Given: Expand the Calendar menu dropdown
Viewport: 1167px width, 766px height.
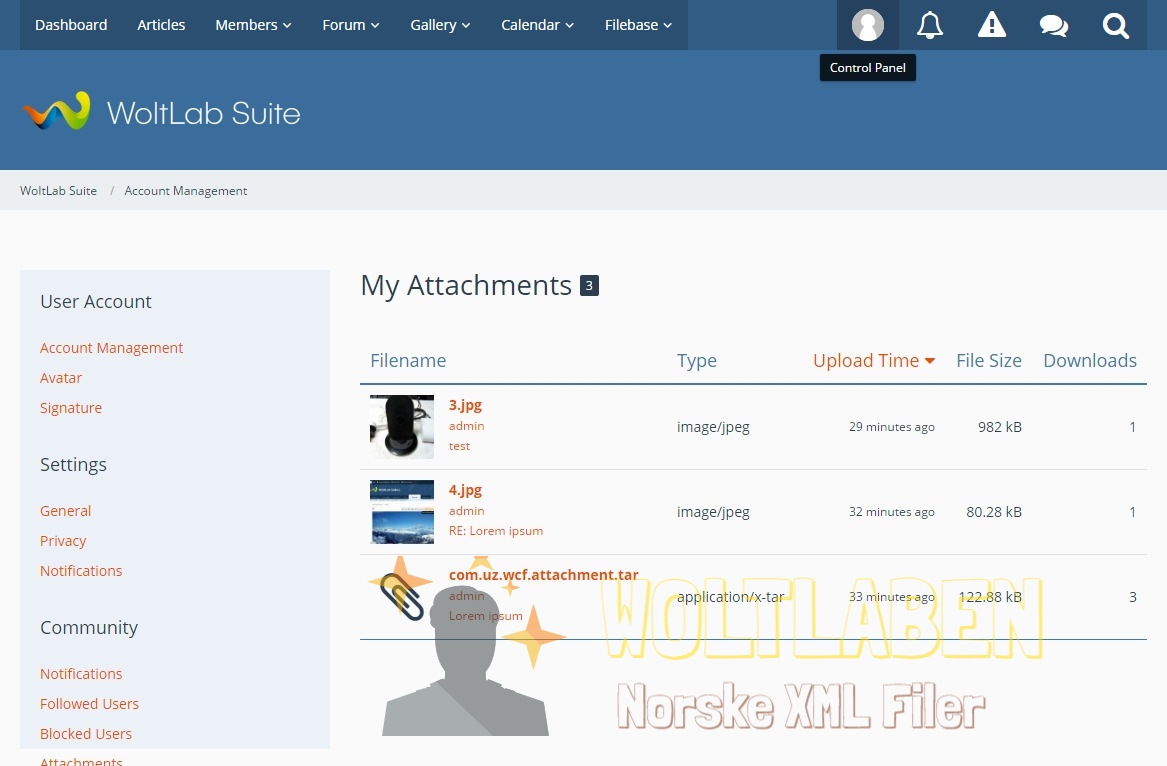Looking at the screenshot, I should coord(537,25).
